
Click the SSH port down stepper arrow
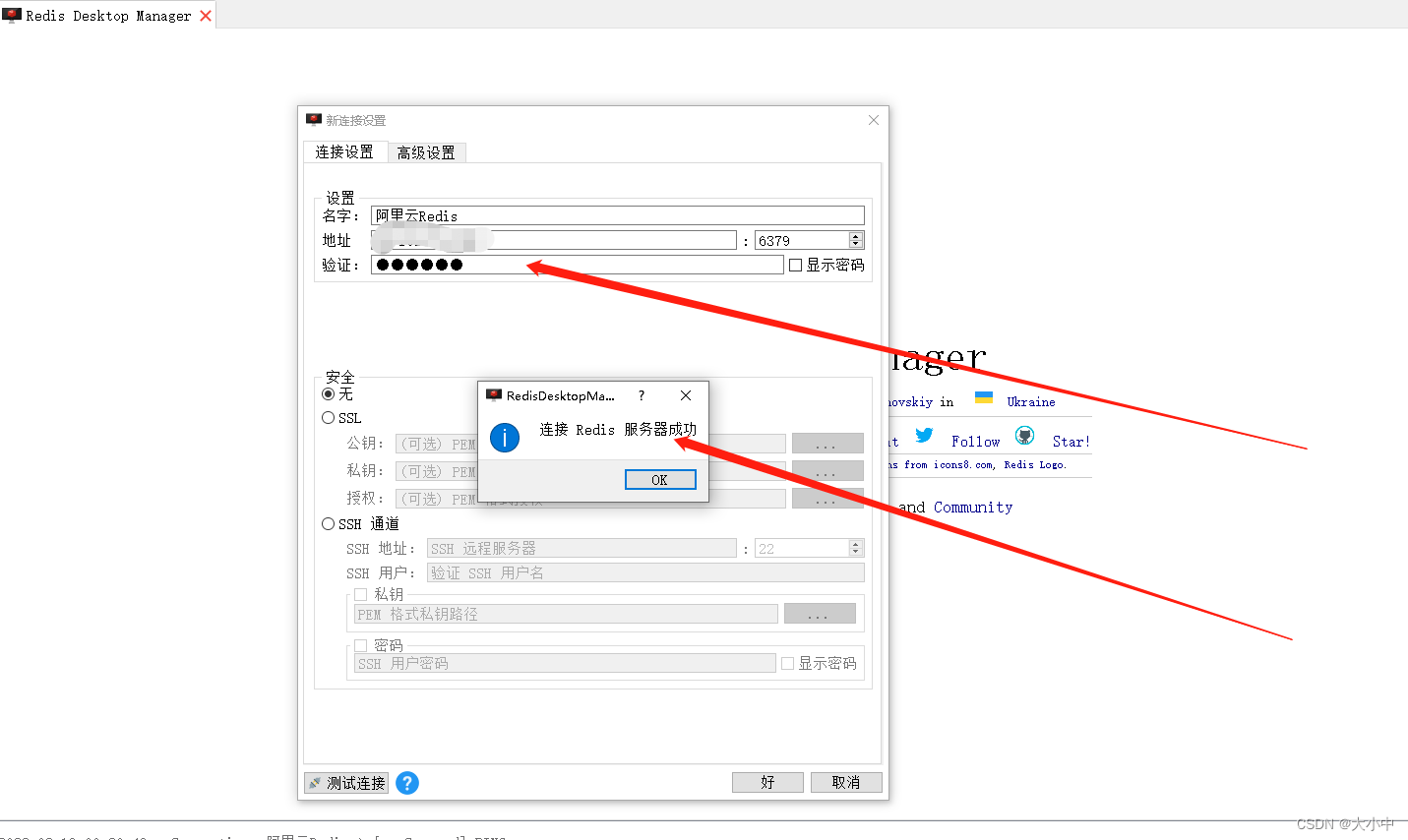pos(854,553)
